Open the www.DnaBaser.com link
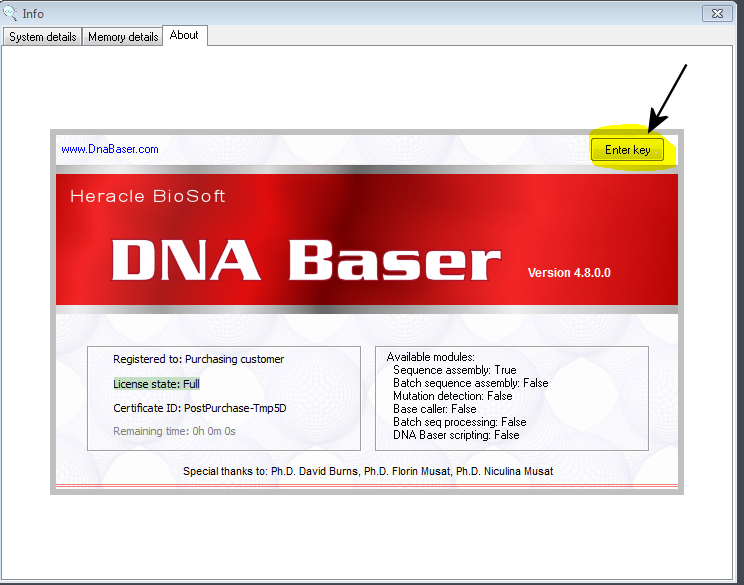 [110, 149]
